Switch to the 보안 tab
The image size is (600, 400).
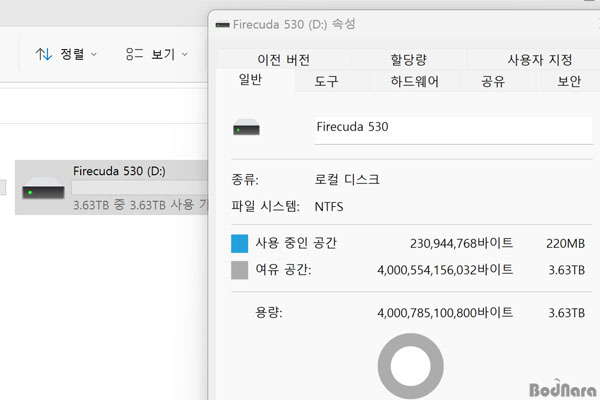(569, 81)
